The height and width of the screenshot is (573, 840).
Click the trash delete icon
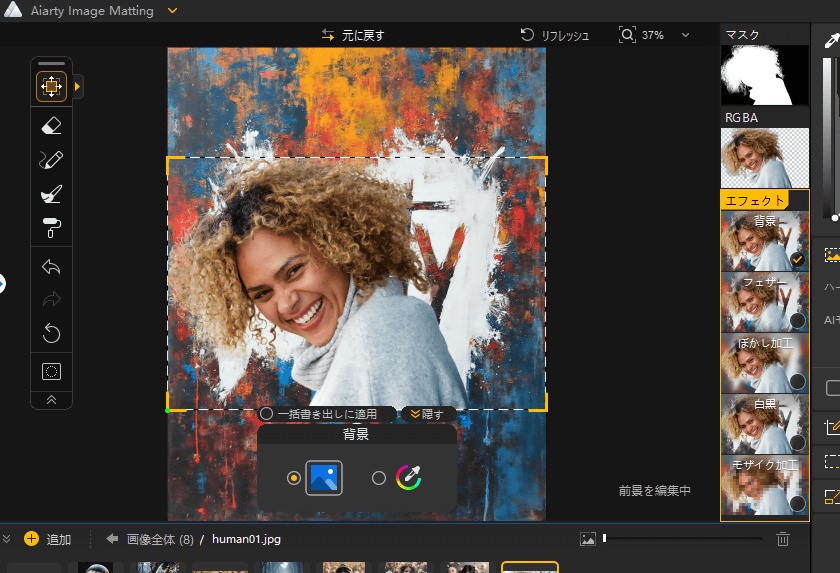point(783,539)
